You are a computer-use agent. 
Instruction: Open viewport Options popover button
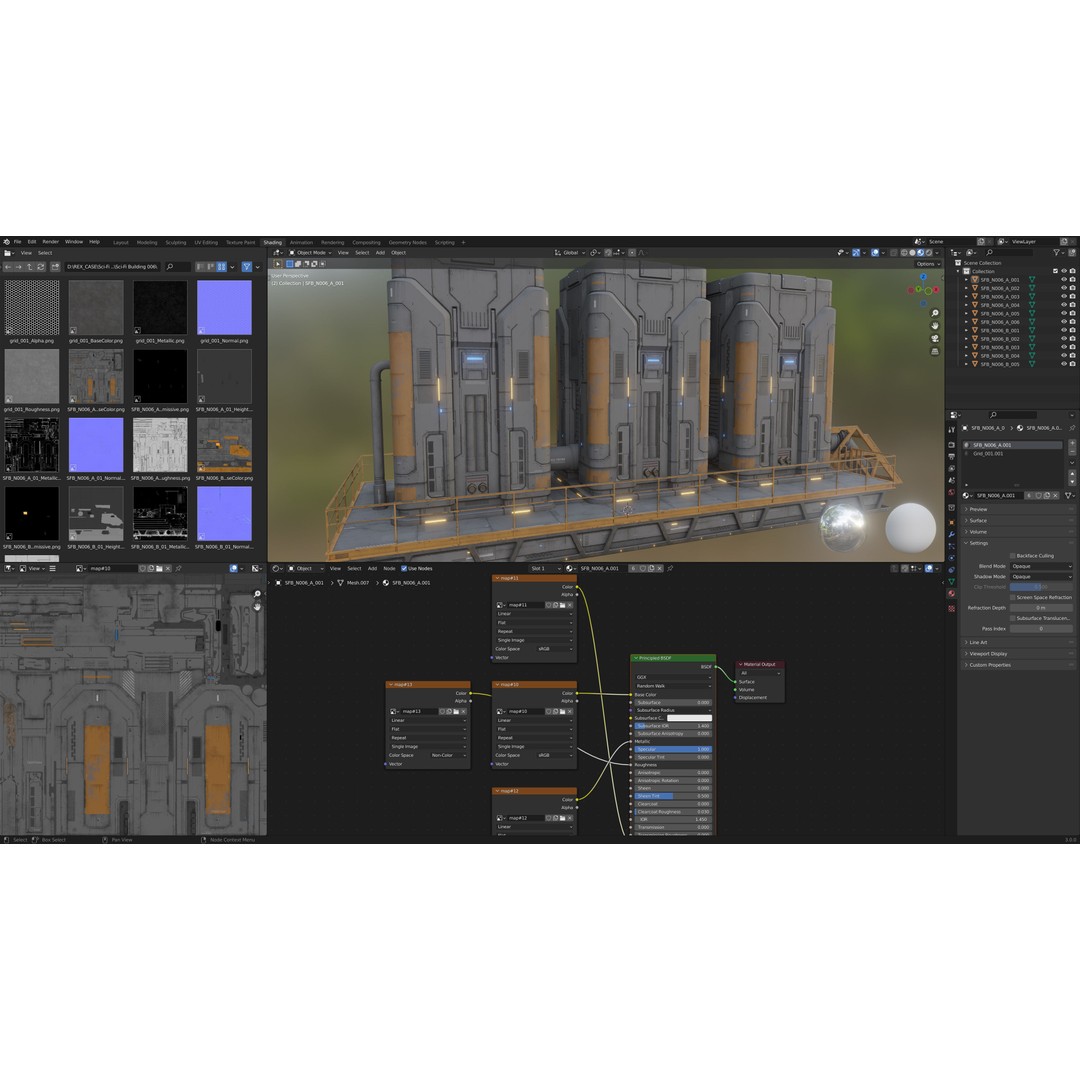[928, 264]
